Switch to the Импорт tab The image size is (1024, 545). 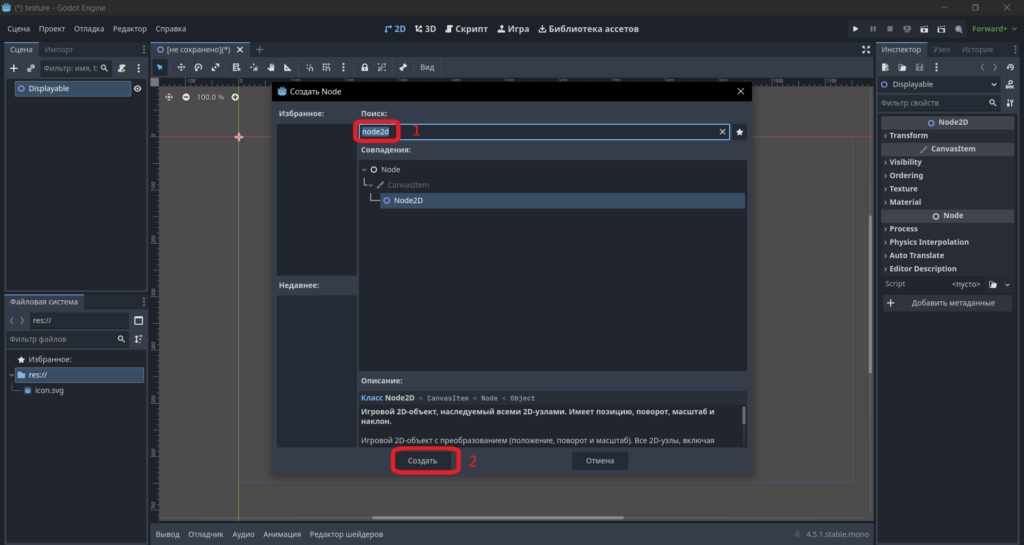click(59, 50)
